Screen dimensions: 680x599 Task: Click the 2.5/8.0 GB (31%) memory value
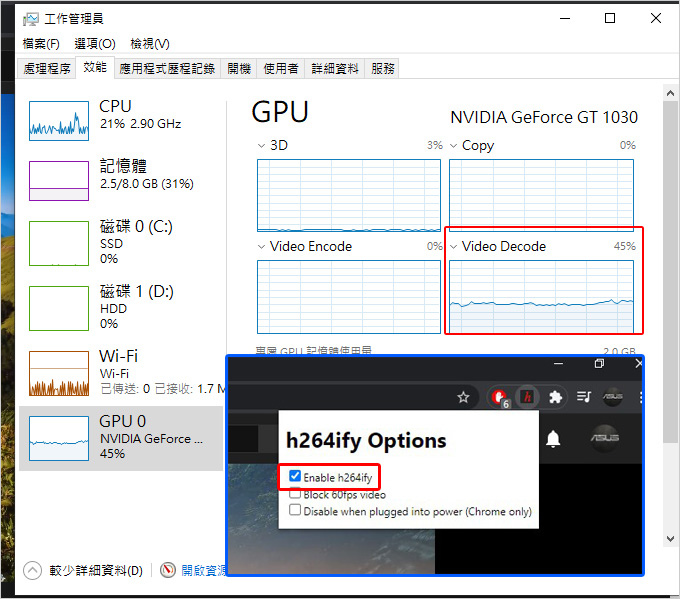click(147, 184)
